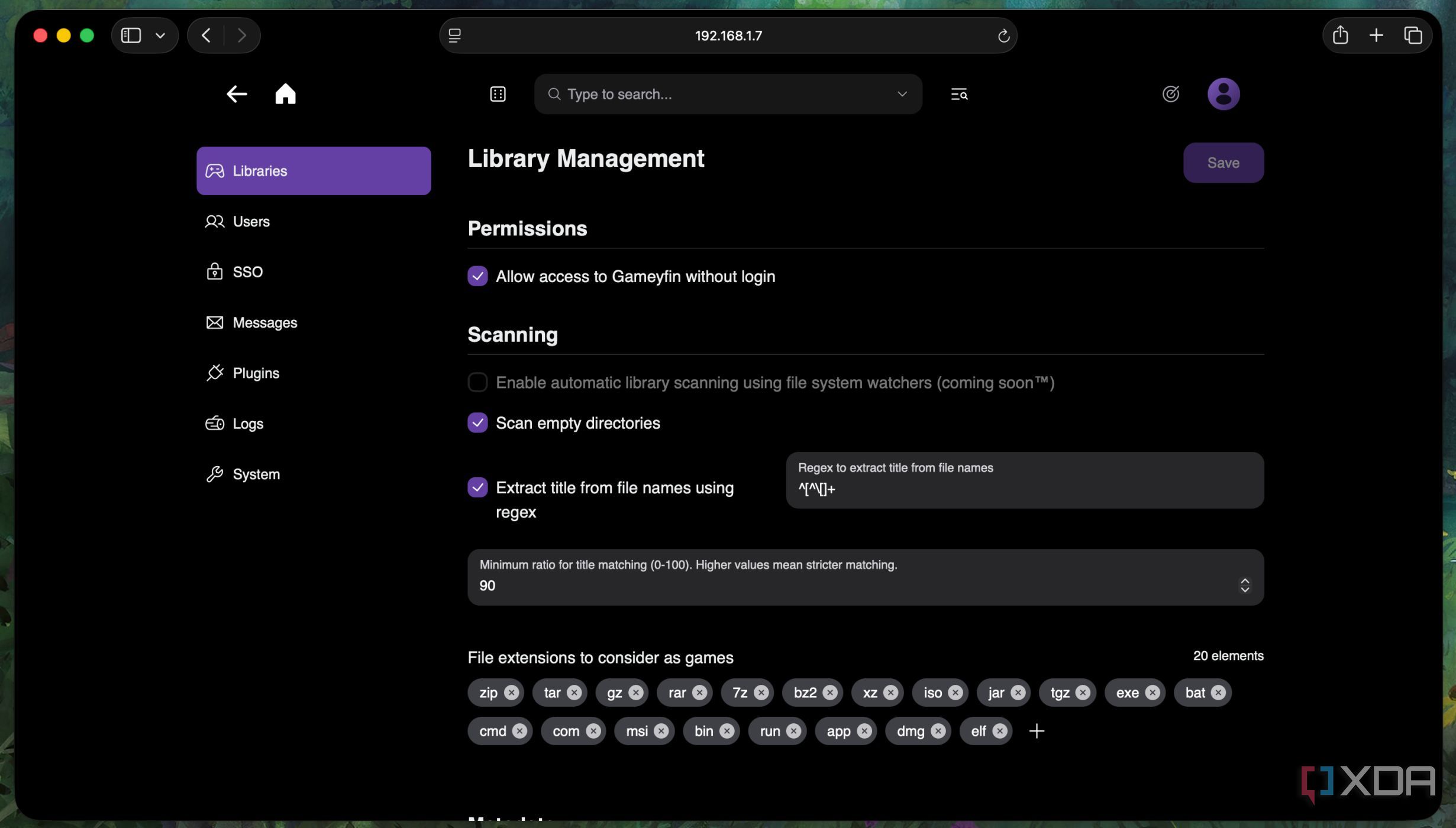The image size is (1456, 828).
Task: Toggle Safari sidebar
Action: [x=131, y=35]
